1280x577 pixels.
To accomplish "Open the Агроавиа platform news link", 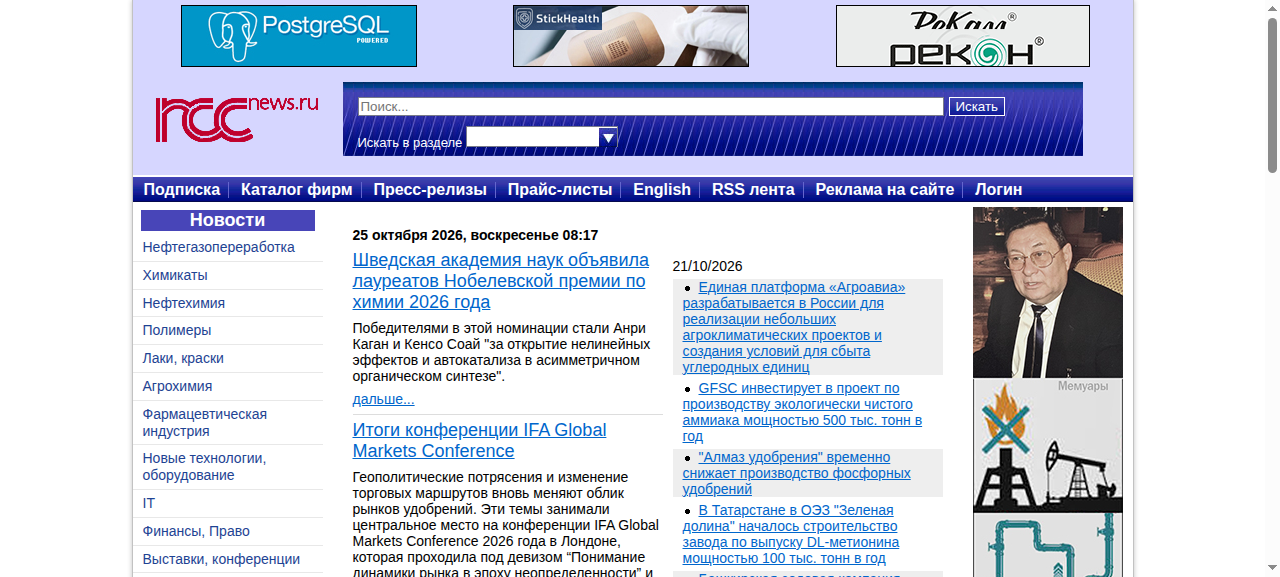I will click(x=794, y=327).
